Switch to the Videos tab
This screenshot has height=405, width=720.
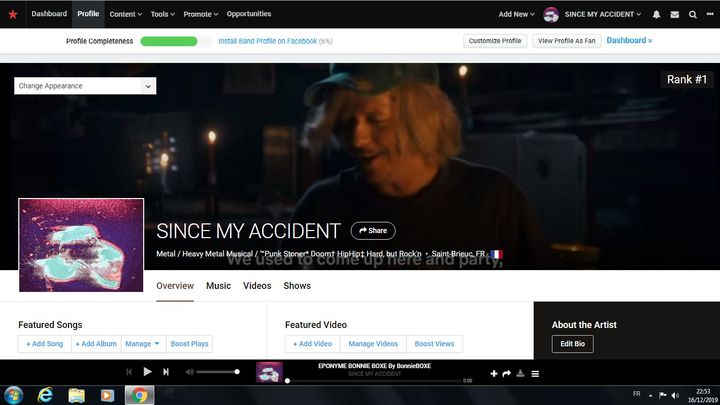257,286
